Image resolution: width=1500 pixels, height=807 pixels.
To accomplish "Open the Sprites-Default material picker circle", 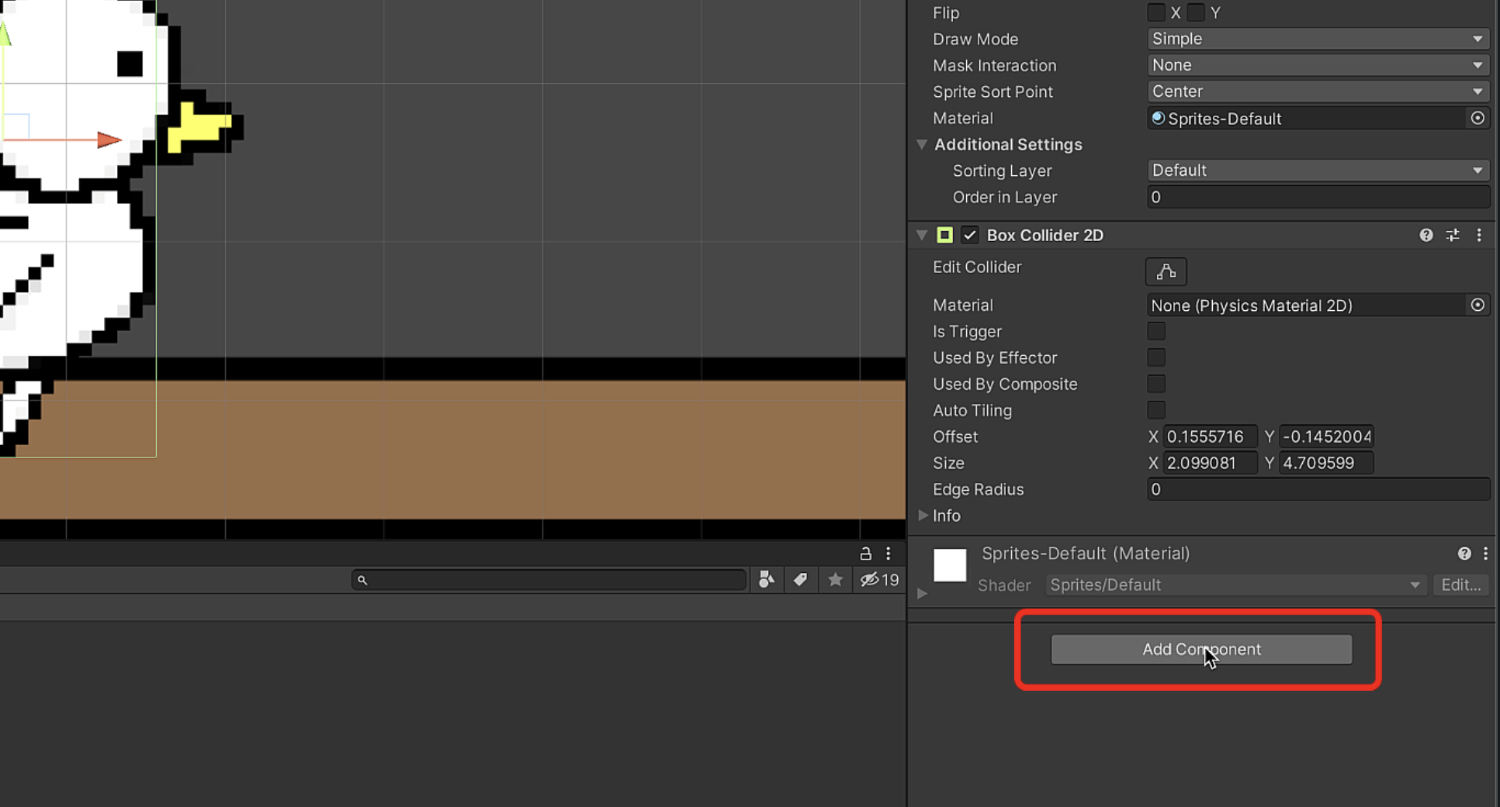I will (x=1477, y=118).
